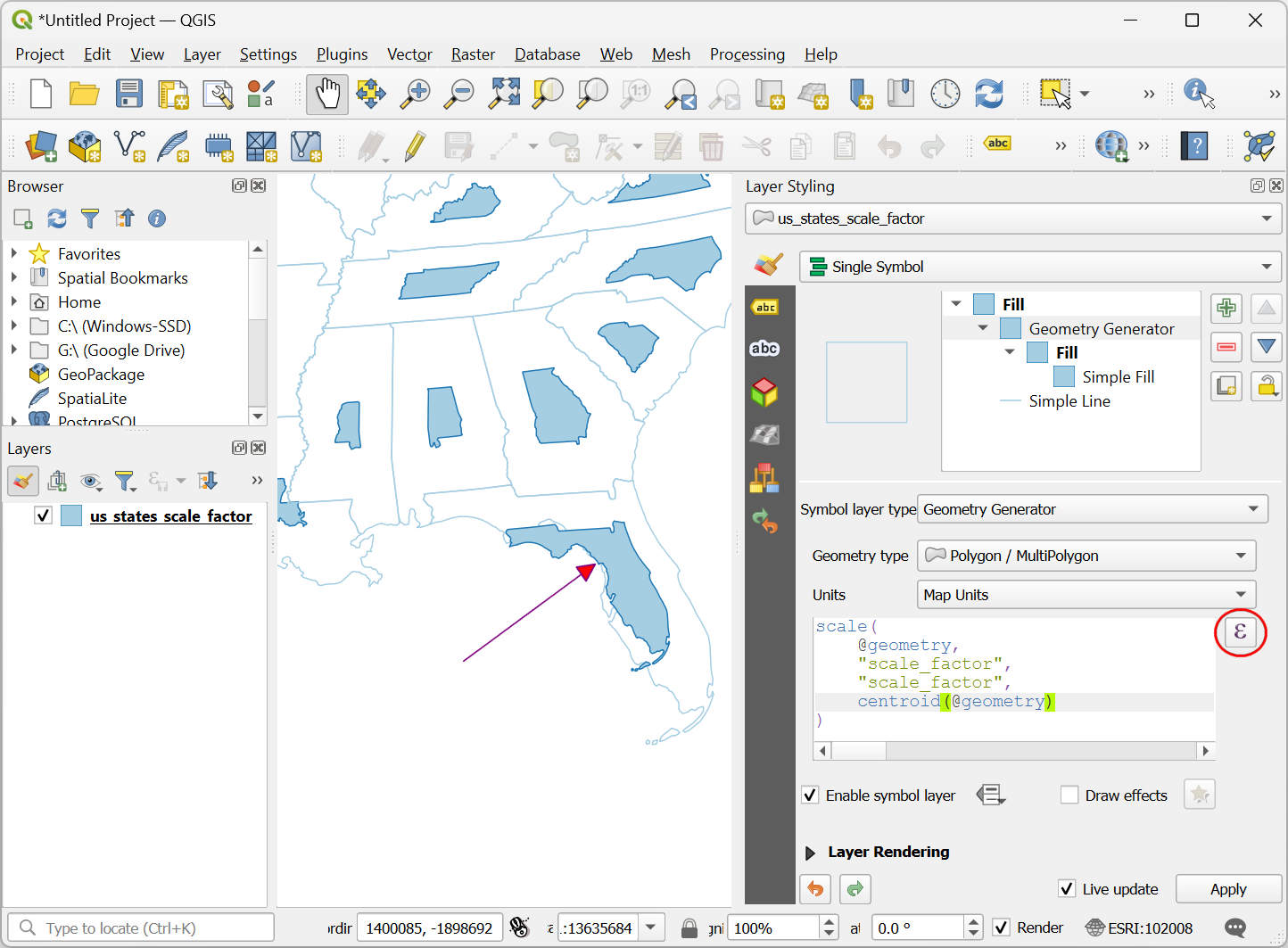Enable the Draw effects checkbox
Image resolution: width=1288 pixels, height=948 pixels.
pos(1069,795)
